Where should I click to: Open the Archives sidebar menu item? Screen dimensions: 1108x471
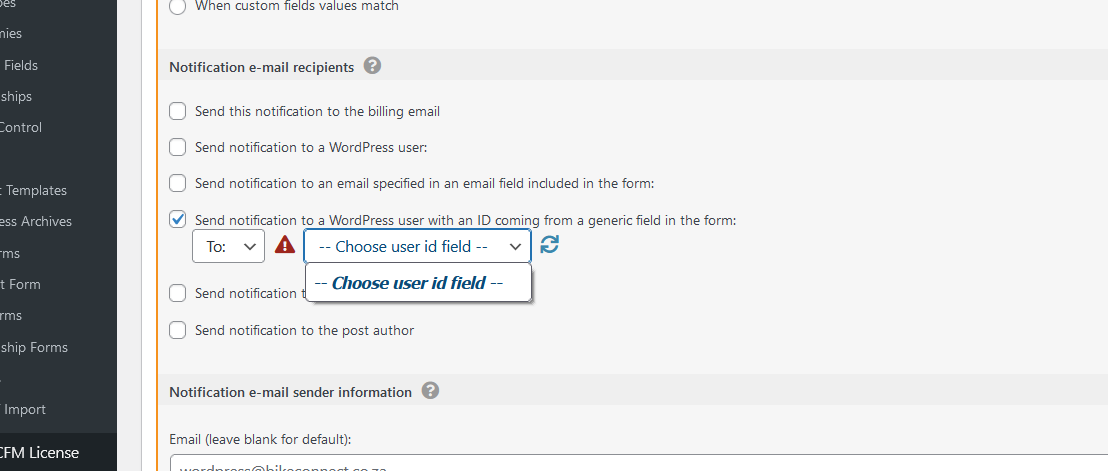[x=36, y=221]
